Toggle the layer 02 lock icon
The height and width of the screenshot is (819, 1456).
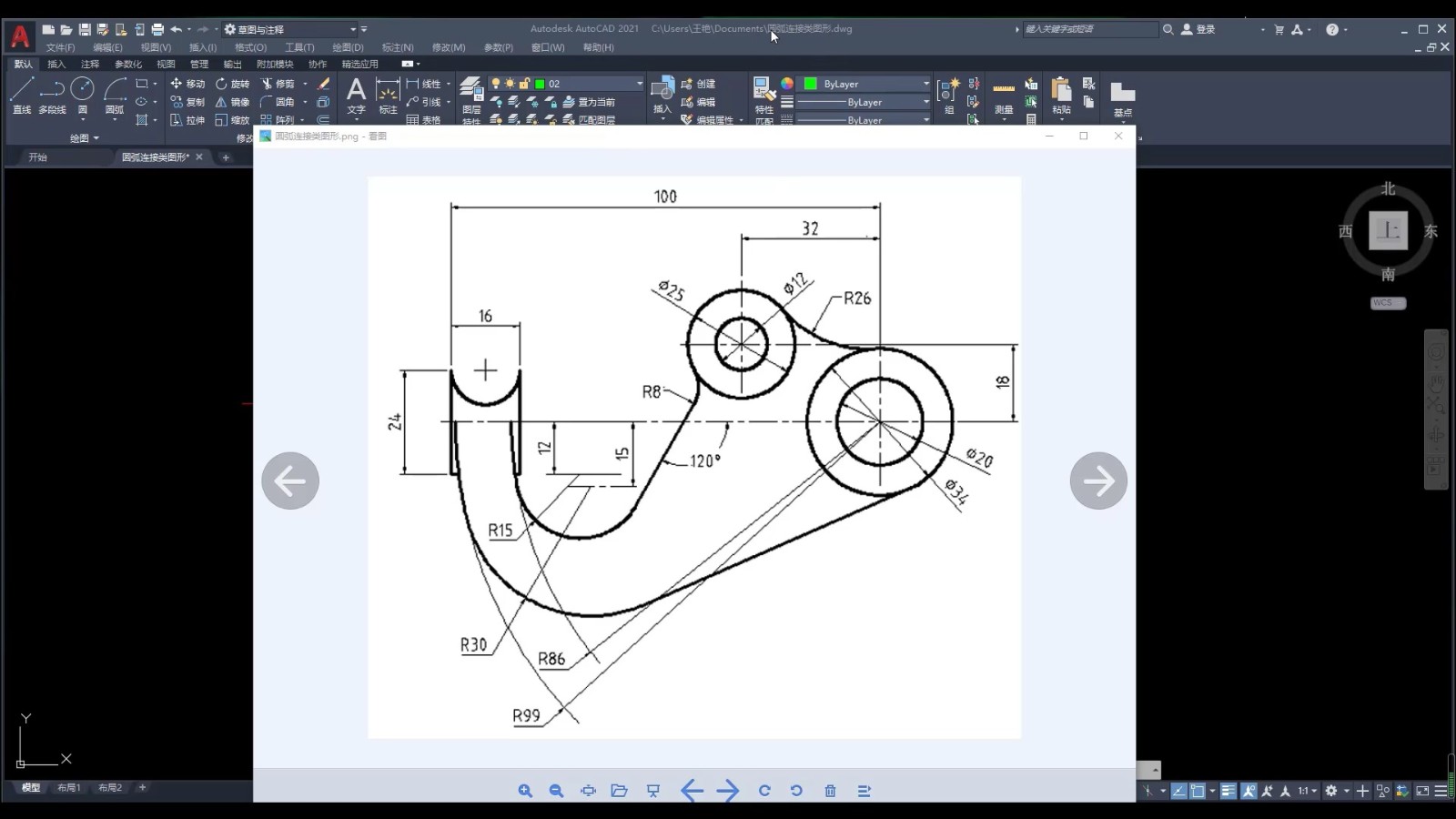pyautogui.click(x=524, y=84)
